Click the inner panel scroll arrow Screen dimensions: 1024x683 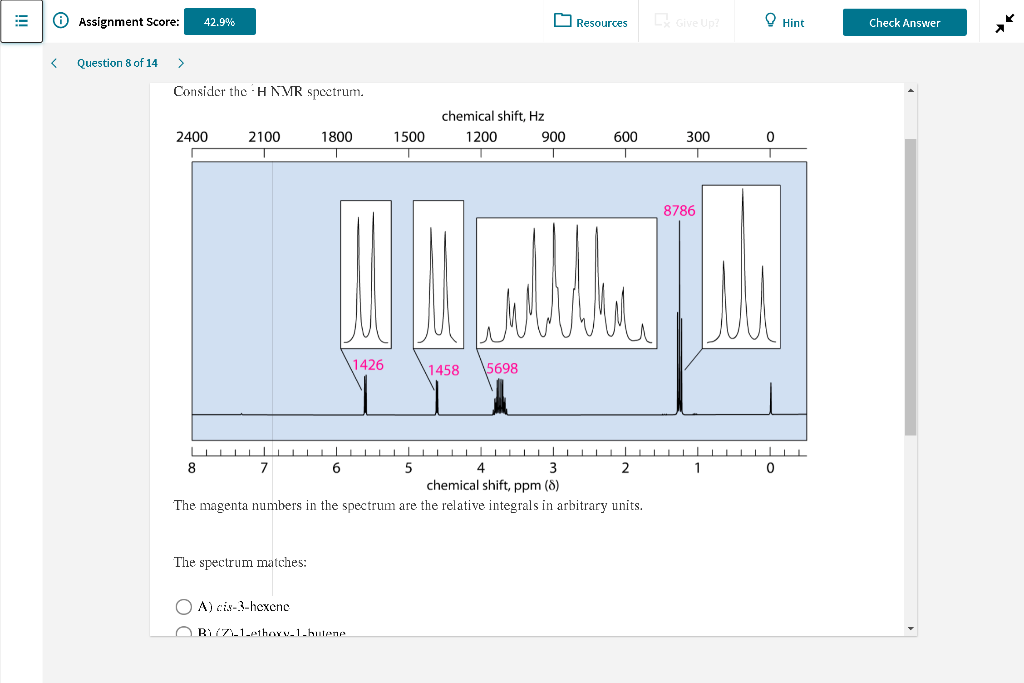pos(909,89)
